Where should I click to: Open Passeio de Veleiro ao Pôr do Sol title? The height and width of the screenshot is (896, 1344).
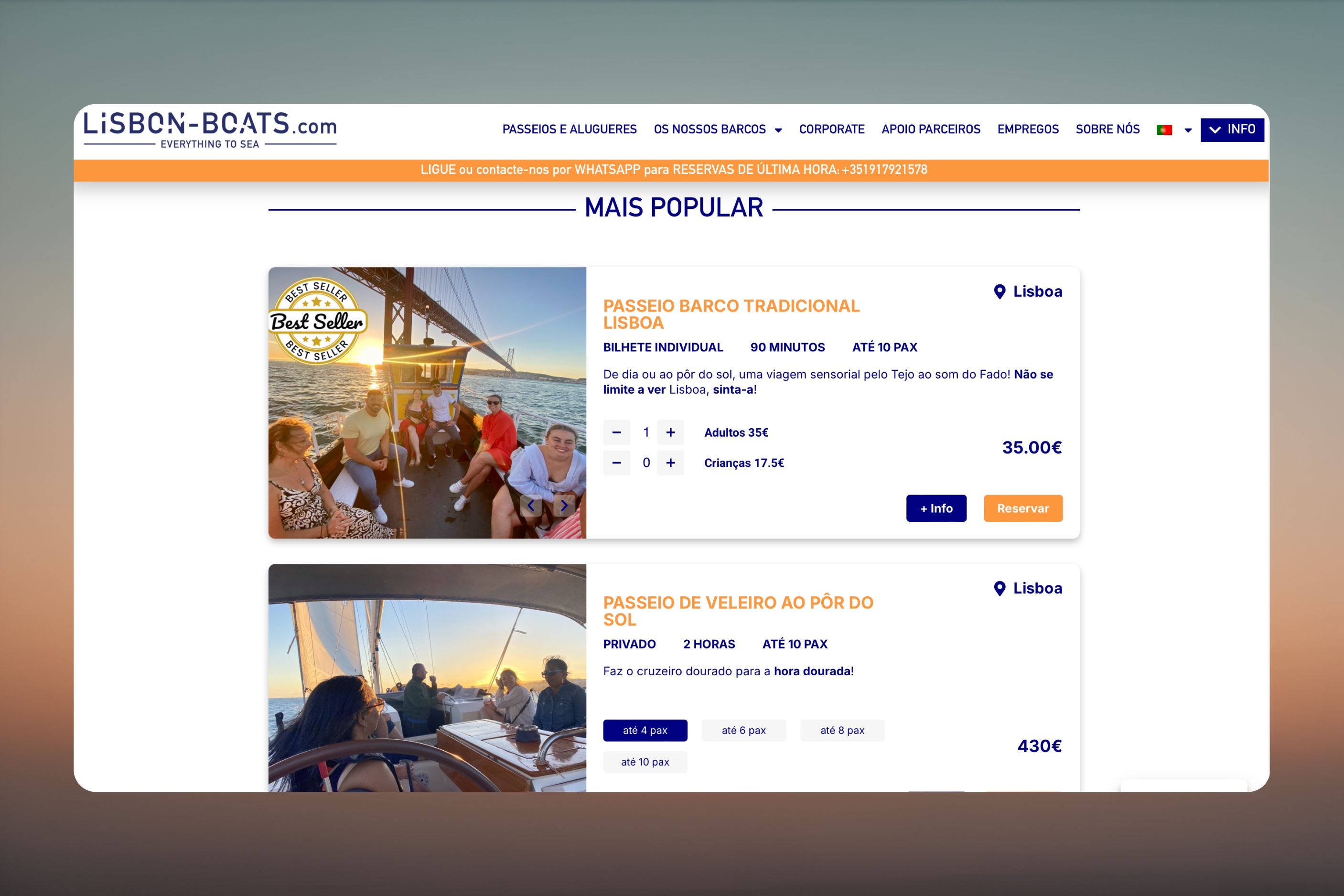(x=738, y=611)
